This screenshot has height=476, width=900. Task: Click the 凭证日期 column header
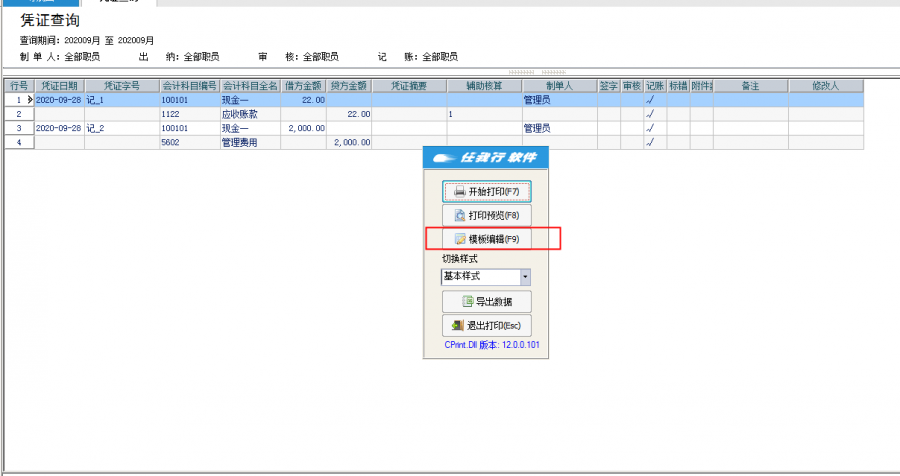click(60, 86)
